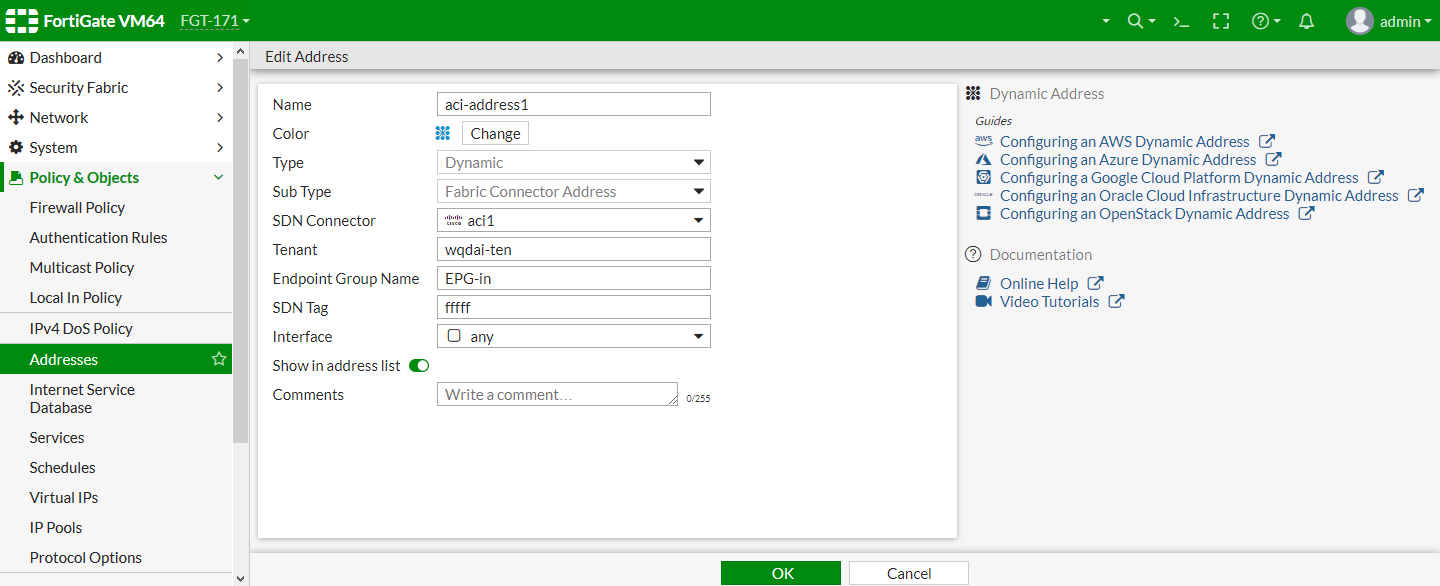
Task: Open the AWS Dynamic Address guide link
Action: pyautogui.click(x=1124, y=141)
